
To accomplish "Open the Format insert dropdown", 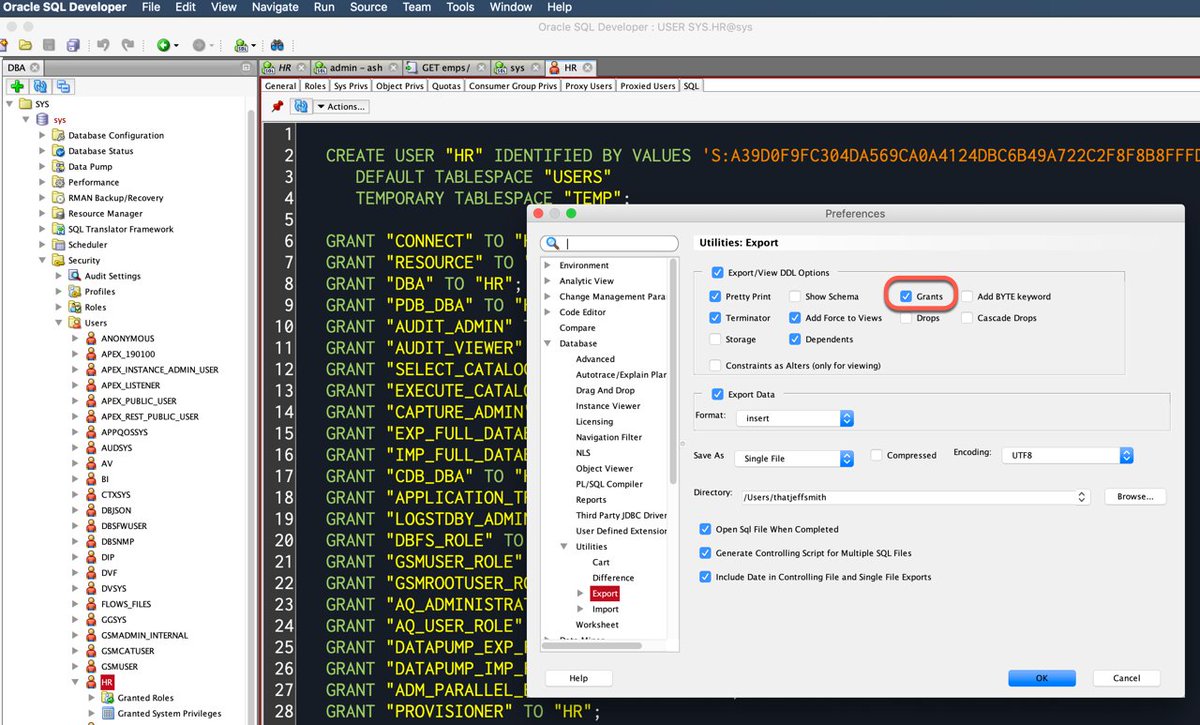I will pos(794,419).
